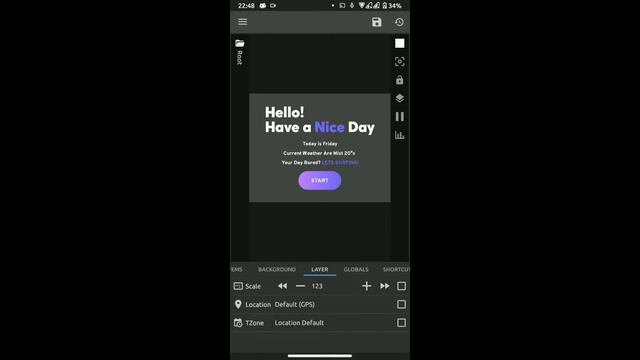Viewport: 640px width, 360px height.
Task: Select the 'Hello!' heading text in preview
Action: pyautogui.click(x=284, y=112)
